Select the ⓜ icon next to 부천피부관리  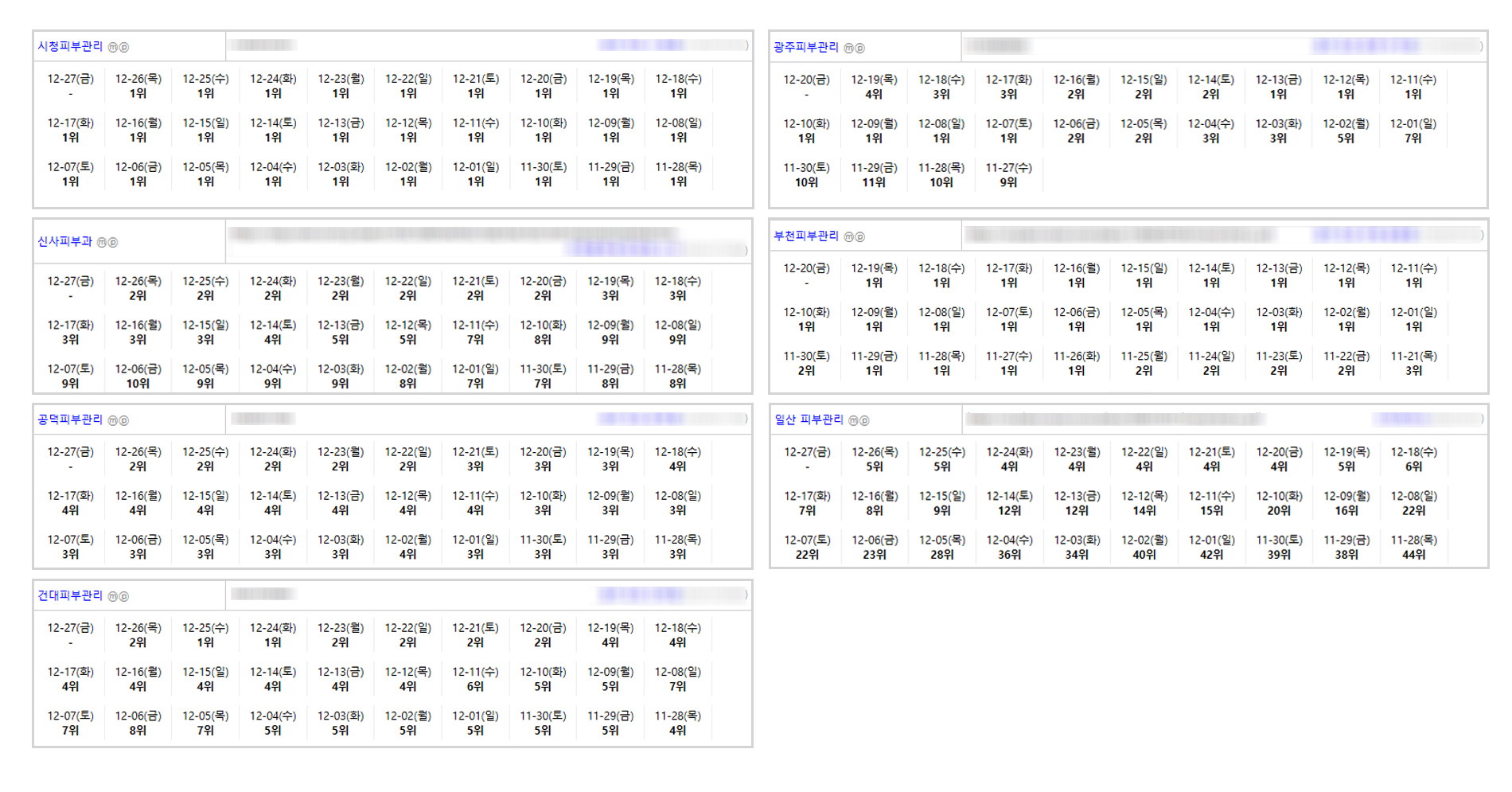pyautogui.click(x=849, y=237)
